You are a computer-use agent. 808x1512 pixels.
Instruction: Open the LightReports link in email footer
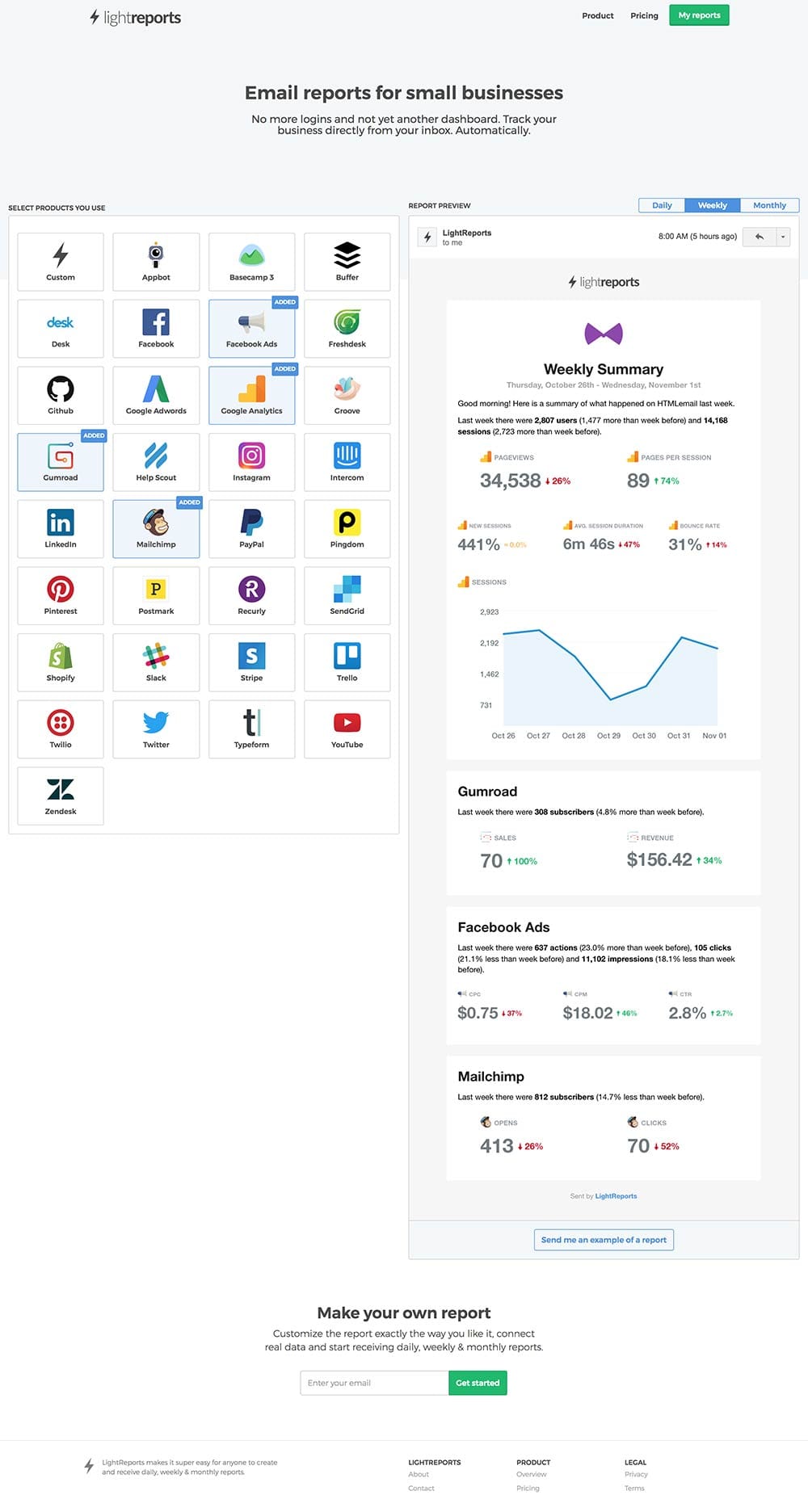(616, 1196)
